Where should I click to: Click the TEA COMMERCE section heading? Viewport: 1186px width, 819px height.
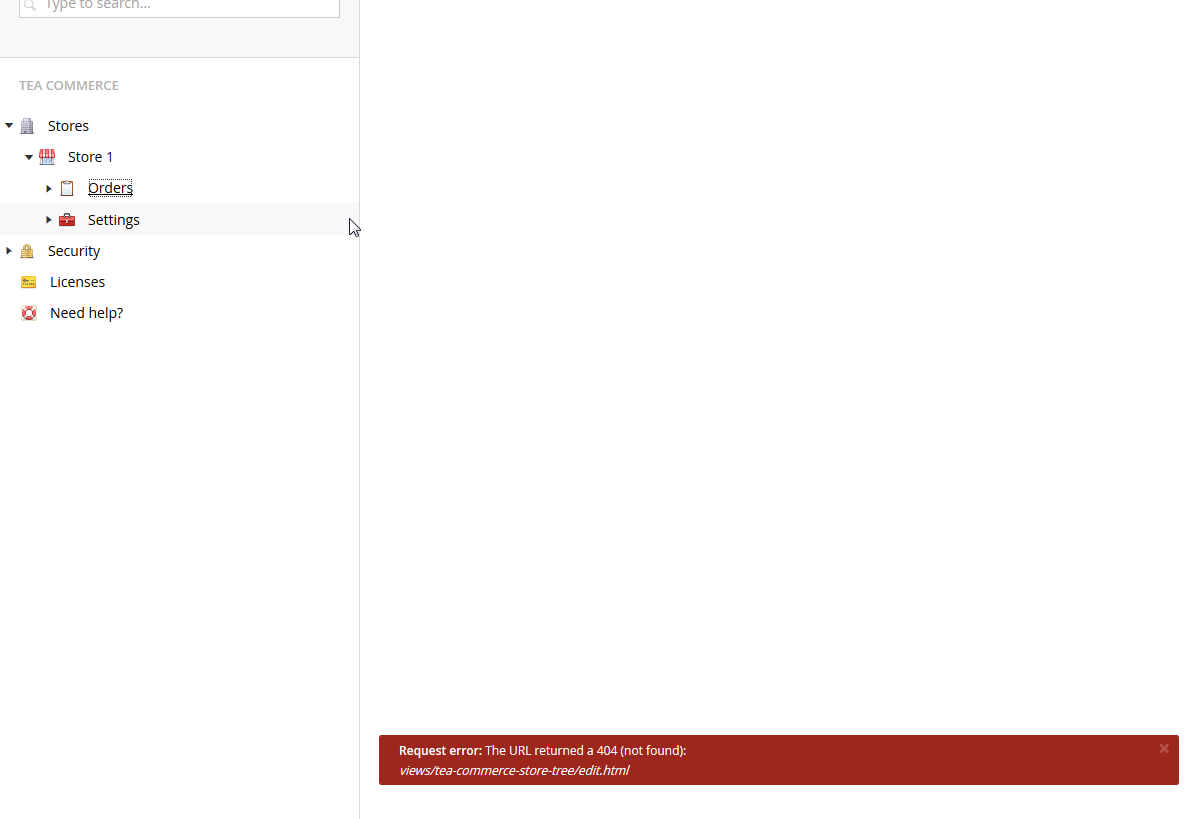[69, 85]
